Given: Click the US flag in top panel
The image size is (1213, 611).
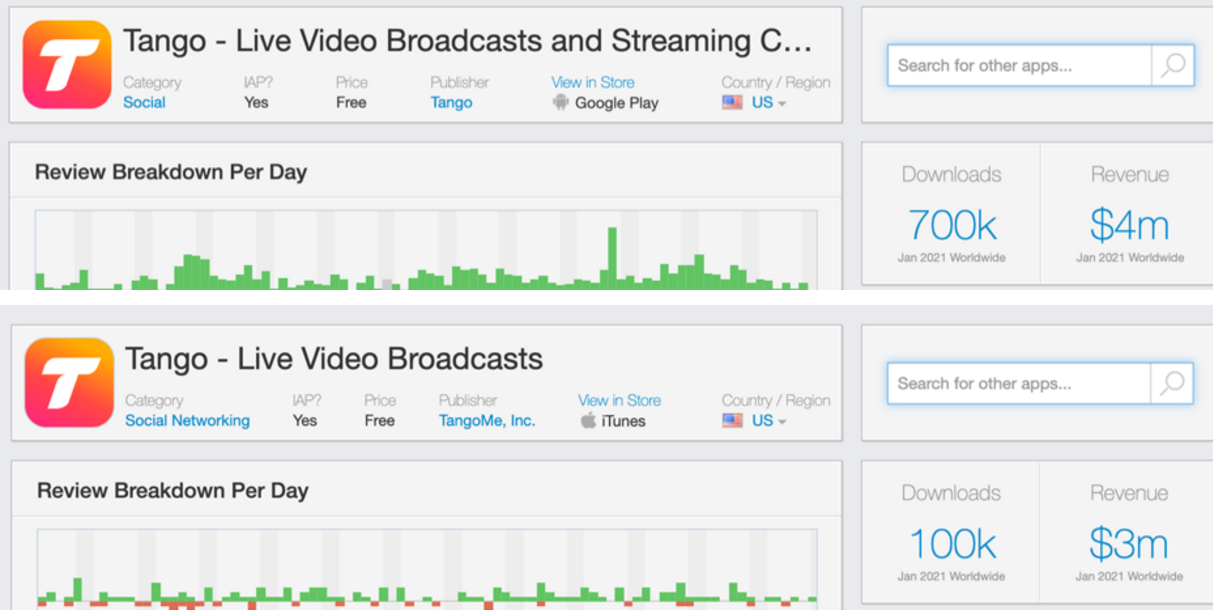Looking at the screenshot, I should pyautogui.click(x=732, y=102).
